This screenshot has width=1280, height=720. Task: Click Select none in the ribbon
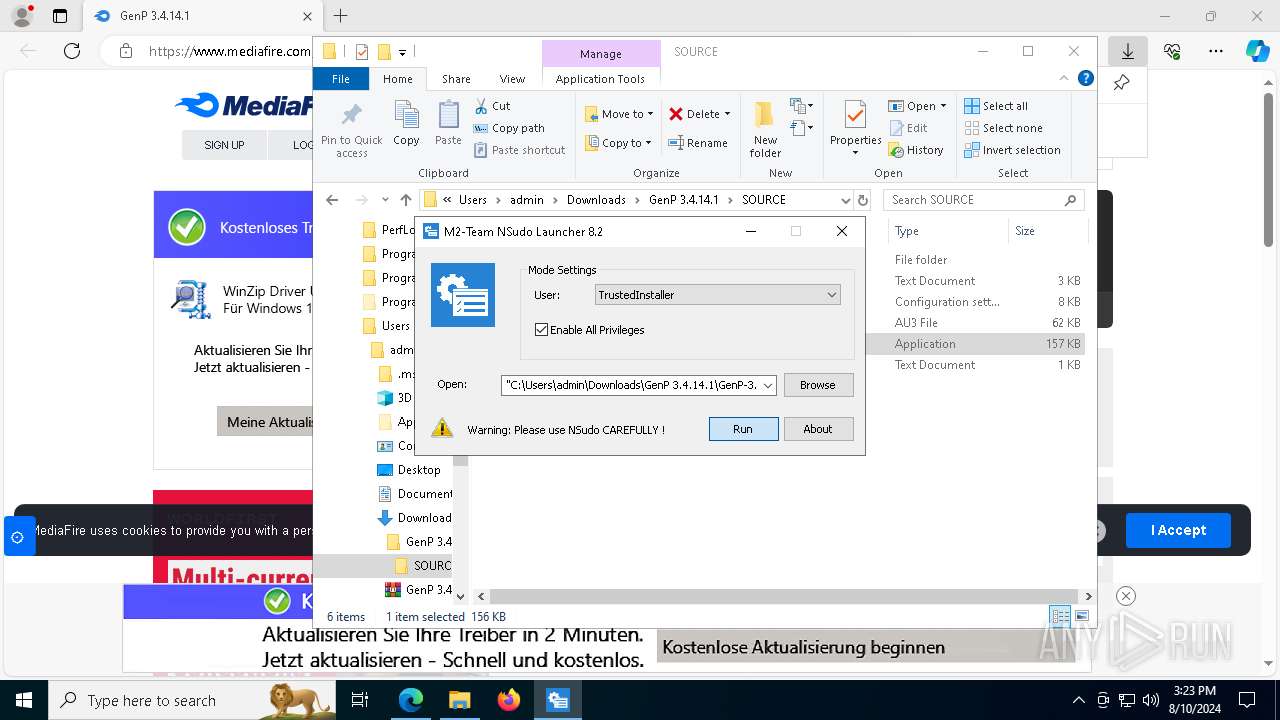pos(1003,128)
